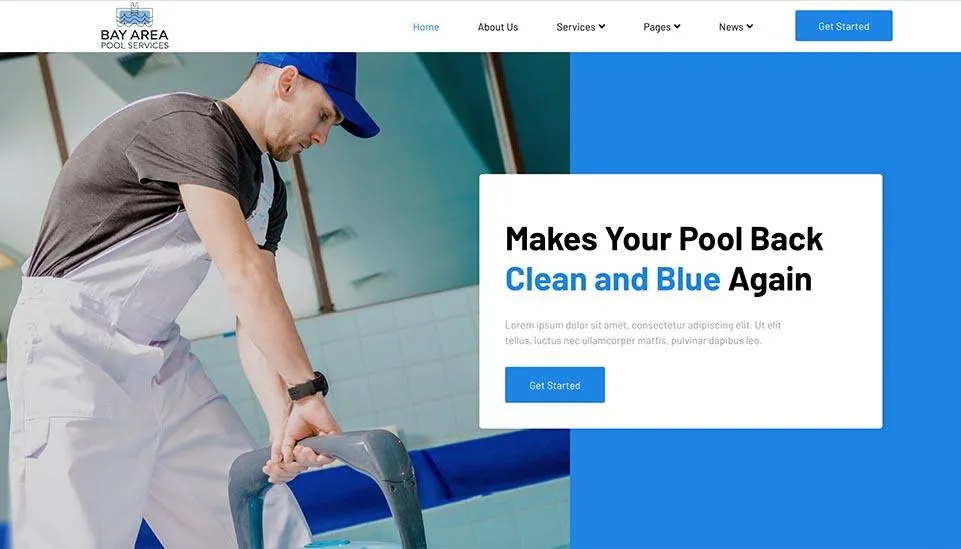Image resolution: width=961 pixels, height=549 pixels.
Task: Go to the Home nav link
Action: pos(425,27)
